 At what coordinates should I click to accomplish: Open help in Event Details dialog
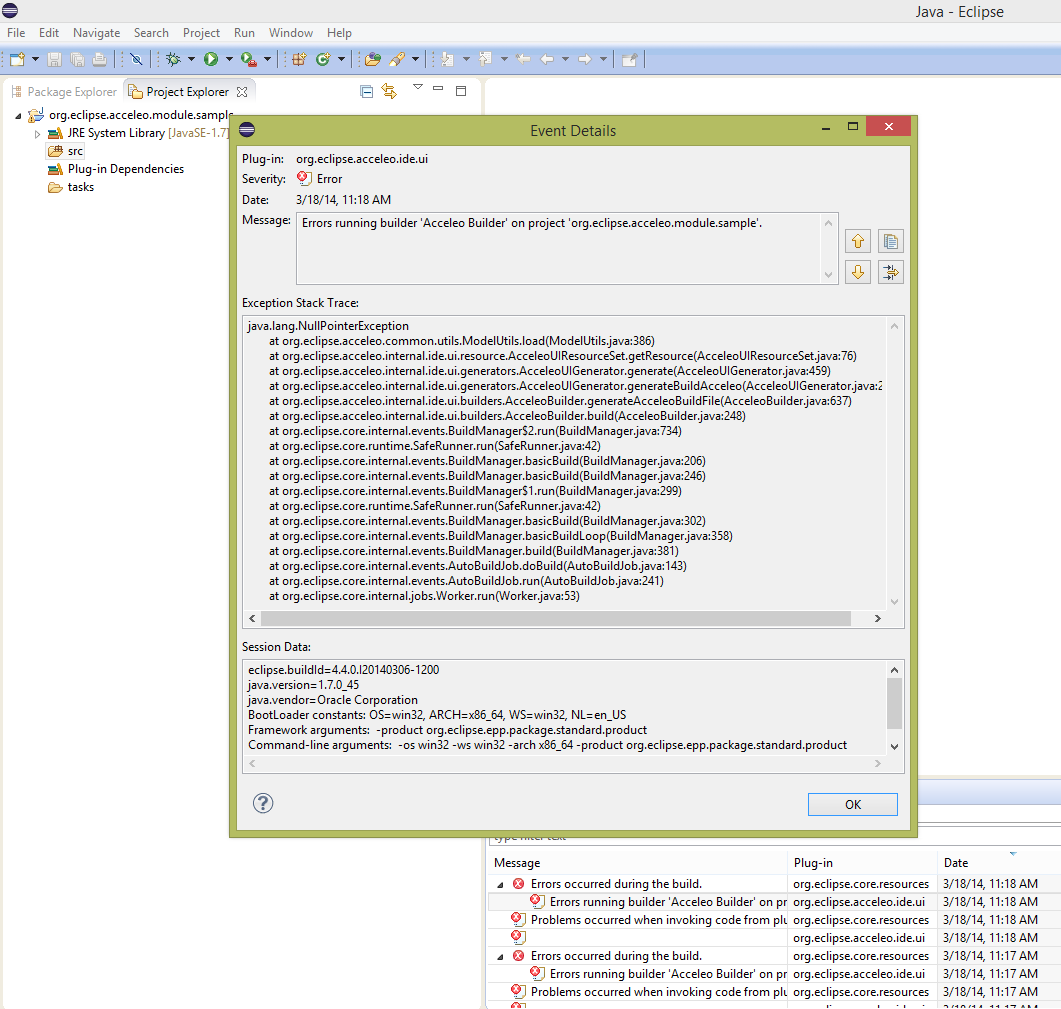coord(263,803)
